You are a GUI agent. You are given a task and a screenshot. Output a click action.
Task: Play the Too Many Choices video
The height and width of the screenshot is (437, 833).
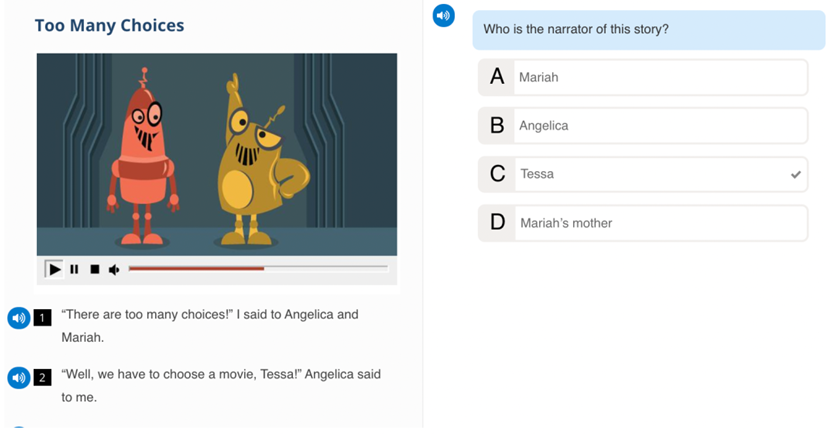(x=54, y=269)
